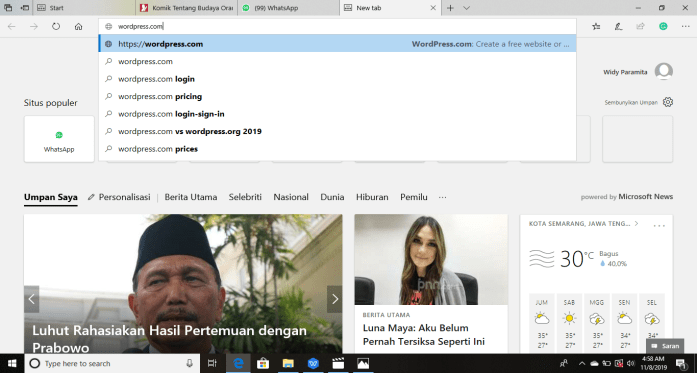Open Nasional news category
Screen dimensions: 697x373
291,197
